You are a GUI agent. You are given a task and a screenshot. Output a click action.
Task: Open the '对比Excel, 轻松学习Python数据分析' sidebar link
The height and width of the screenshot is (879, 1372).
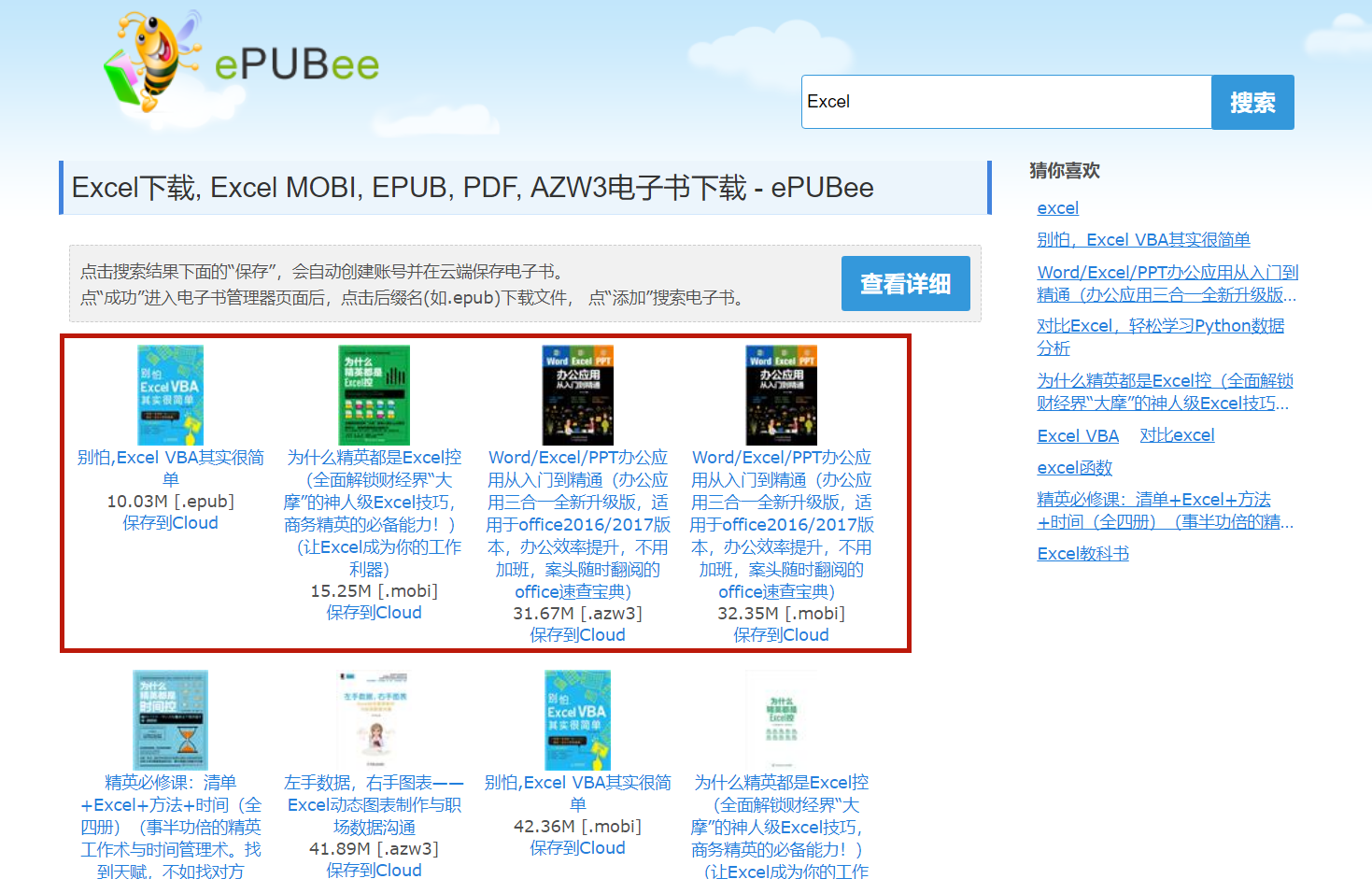tap(1160, 326)
